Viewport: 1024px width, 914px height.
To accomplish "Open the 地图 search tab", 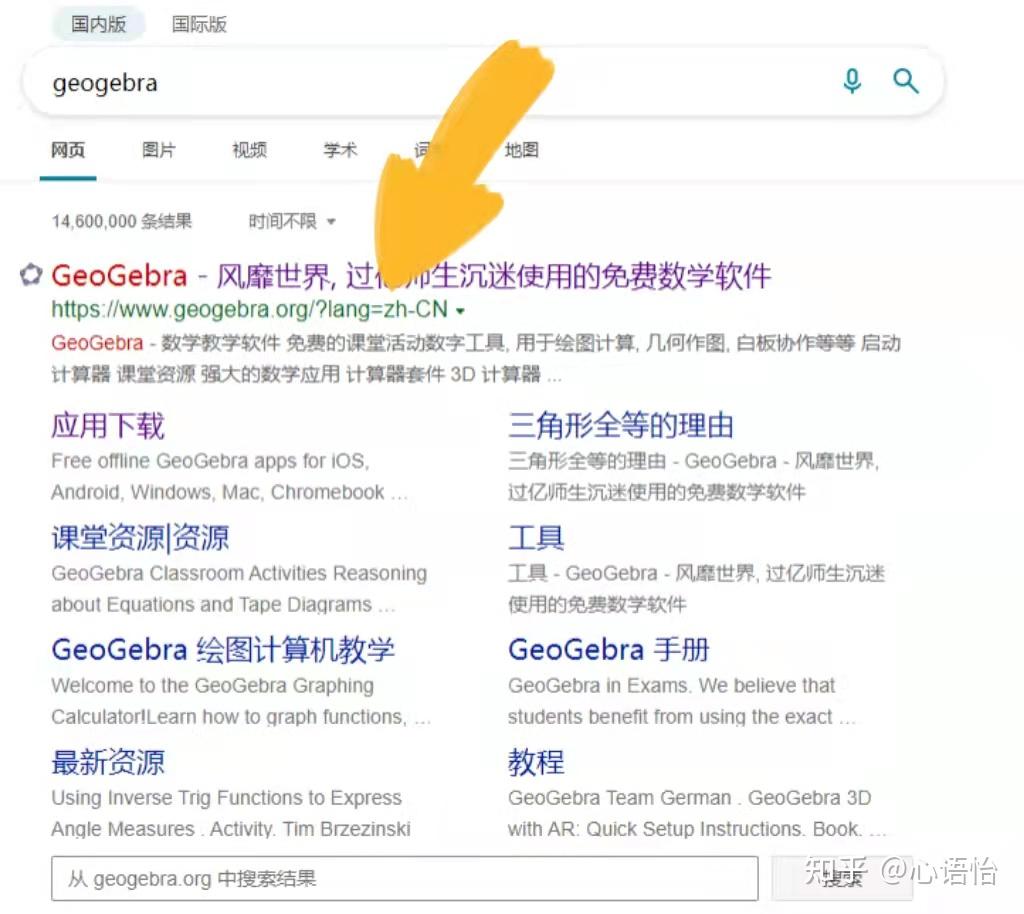I will coord(521,149).
